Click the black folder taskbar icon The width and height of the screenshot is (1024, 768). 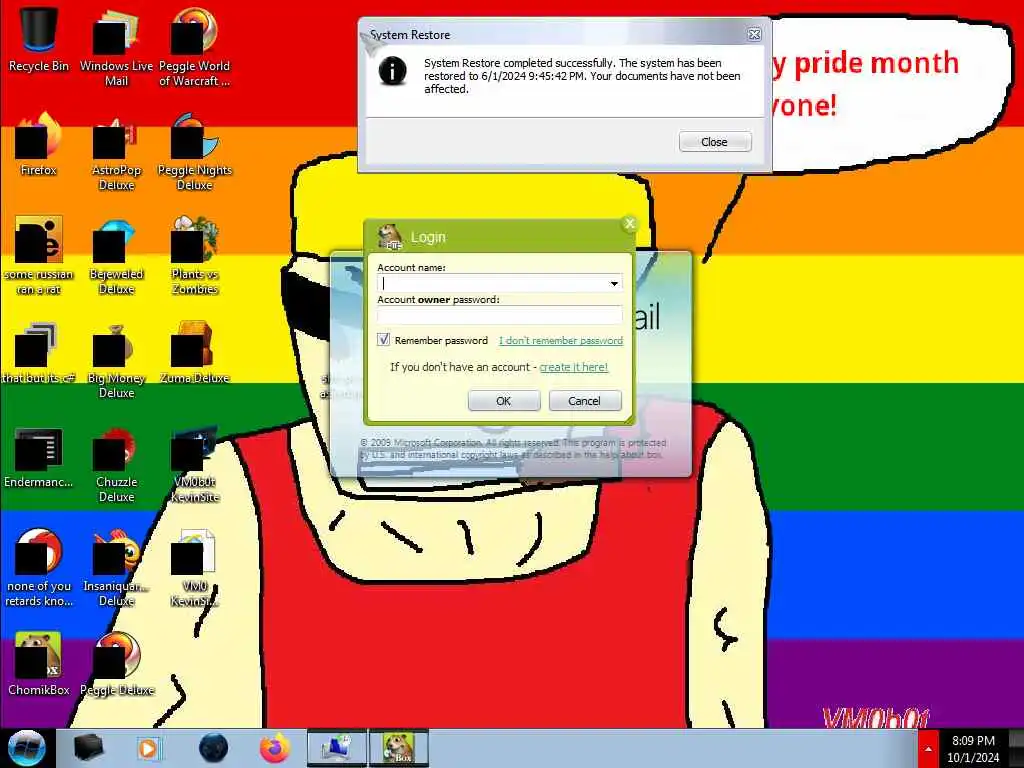(x=88, y=748)
